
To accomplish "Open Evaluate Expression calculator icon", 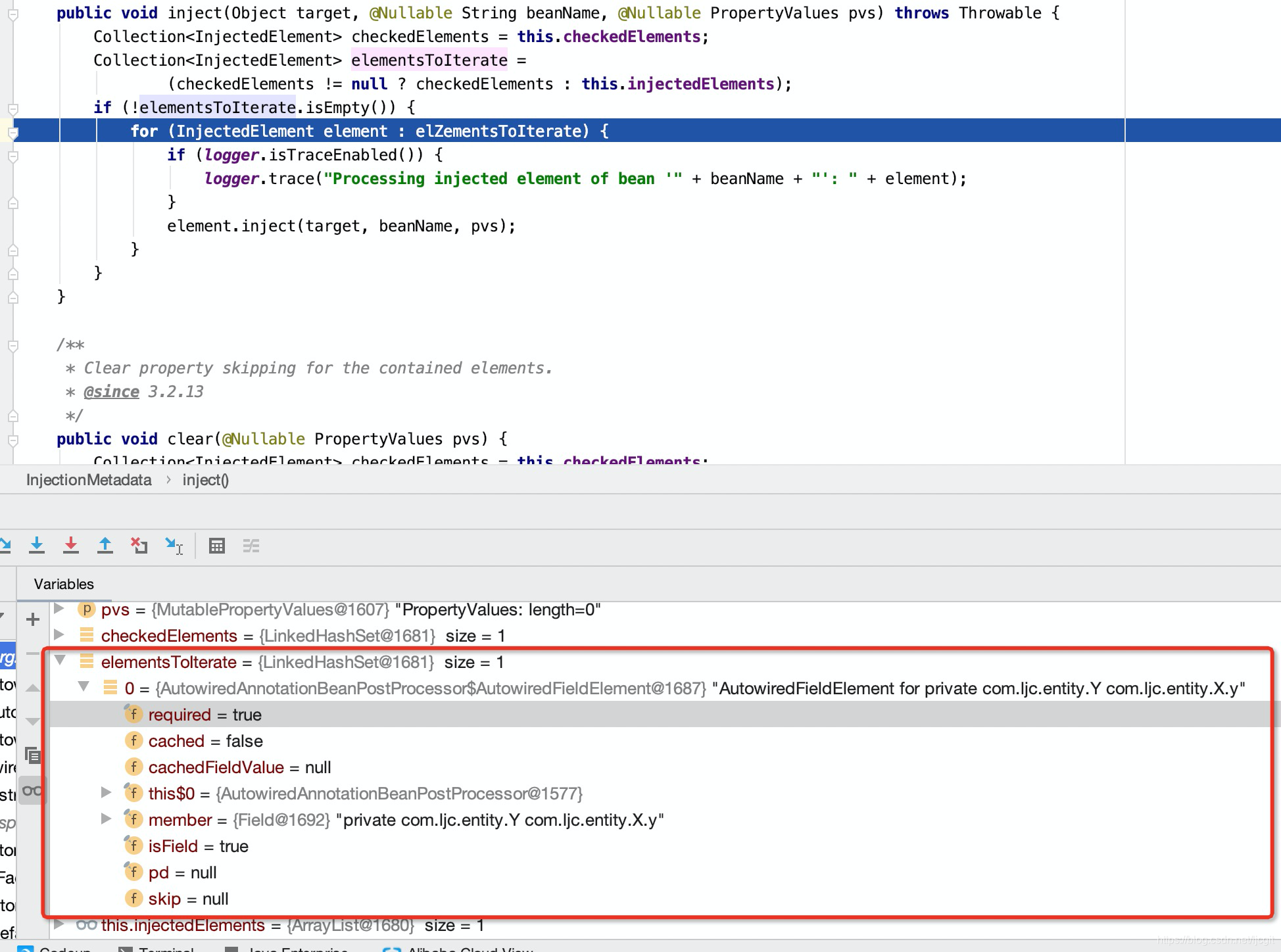I will pos(216,545).
